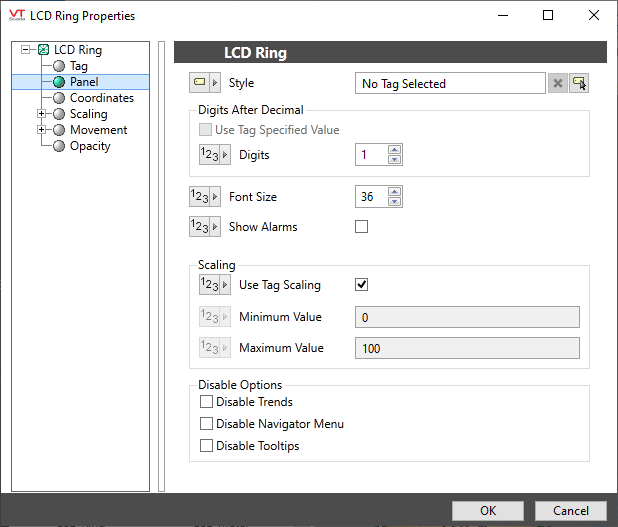This screenshot has width=618, height=527.
Task: Select Coordinates in the property tree
Action: (101, 98)
